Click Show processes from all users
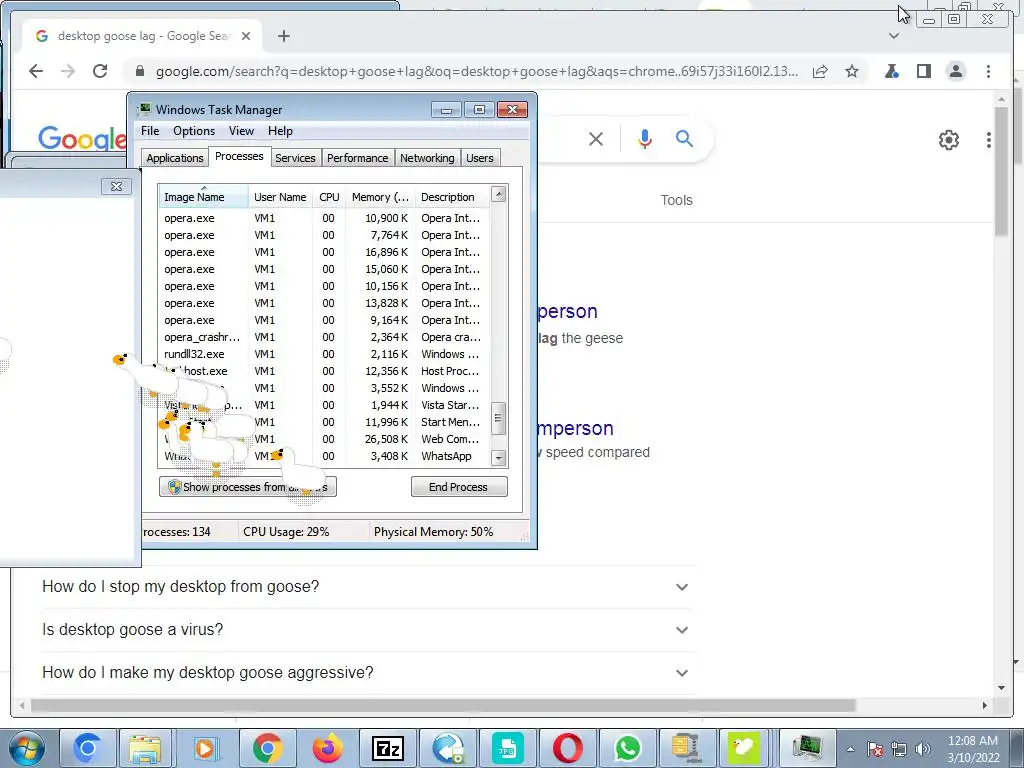 point(248,487)
